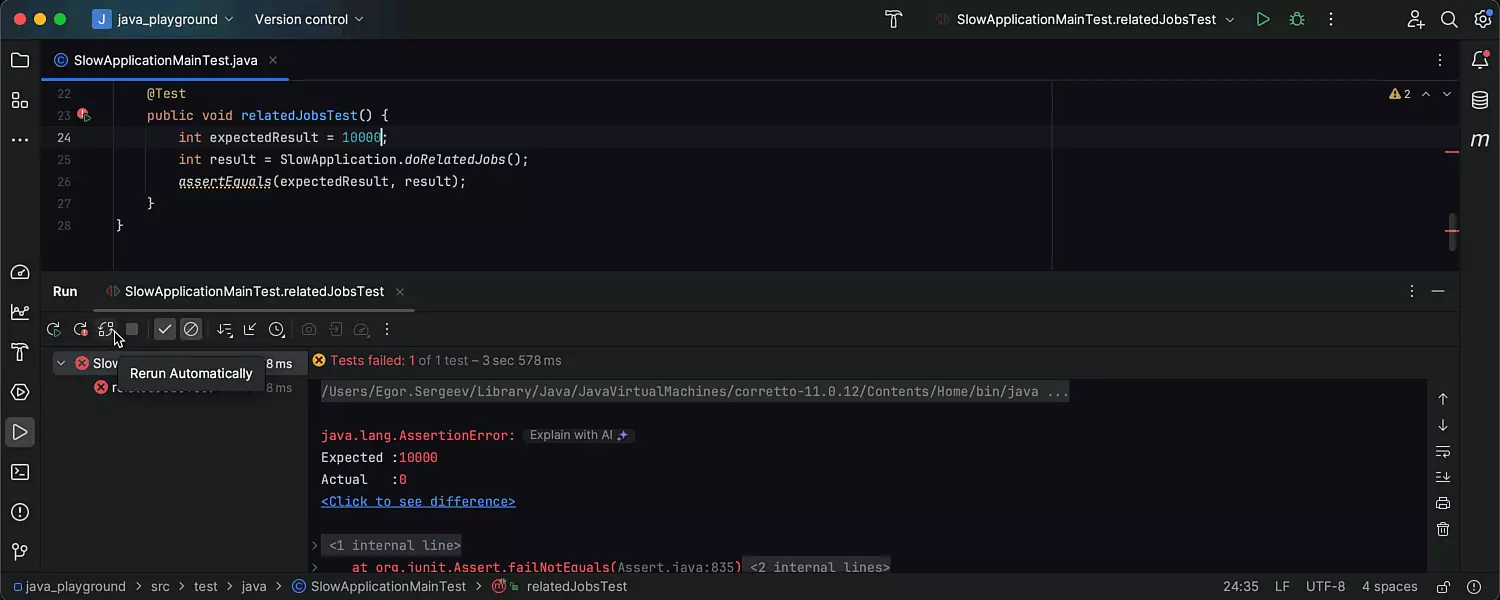Toggle Rerun Automatically
The height and width of the screenshot is (600, 1500).
pyautogui.click(x=106, y=329)
